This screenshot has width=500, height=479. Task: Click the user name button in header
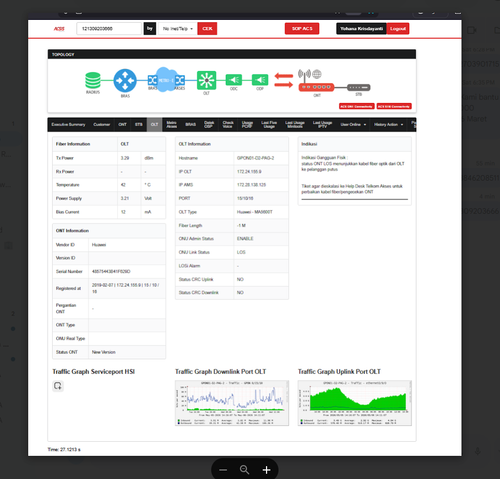click(x=361, y=29)
